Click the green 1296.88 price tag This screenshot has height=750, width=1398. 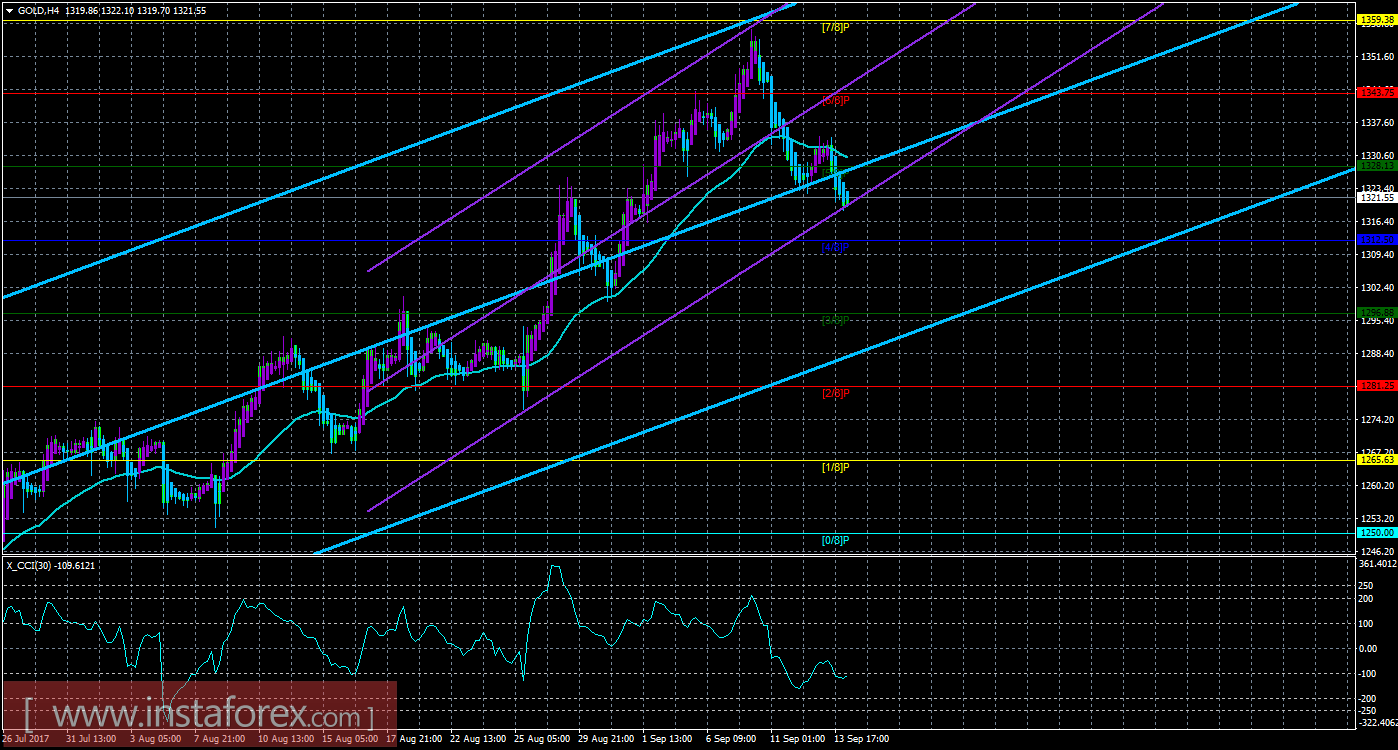click(x=1376, y=313)
